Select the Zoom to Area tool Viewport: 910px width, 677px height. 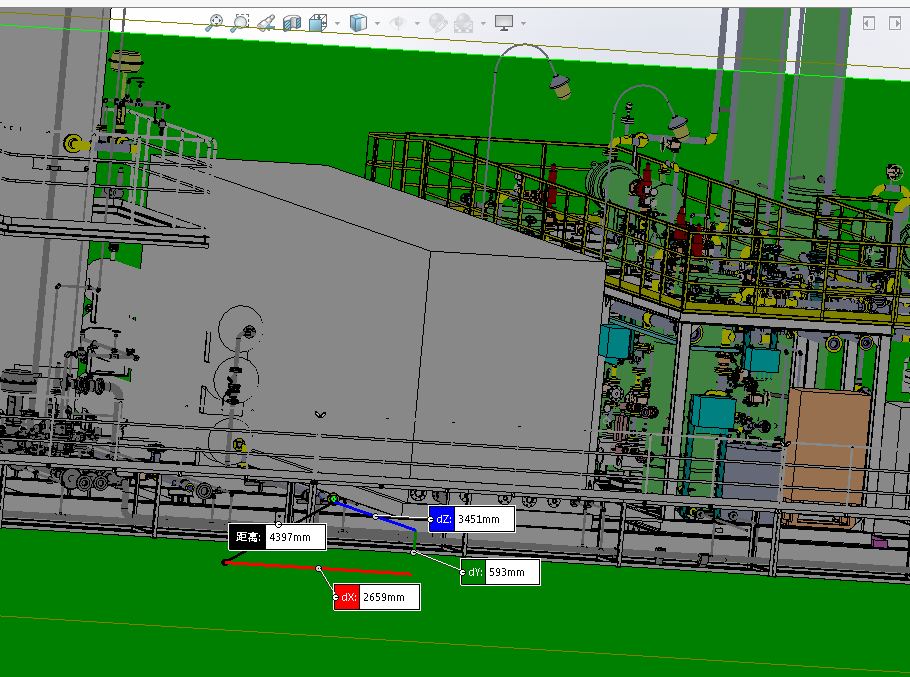(x=241, y=22)
